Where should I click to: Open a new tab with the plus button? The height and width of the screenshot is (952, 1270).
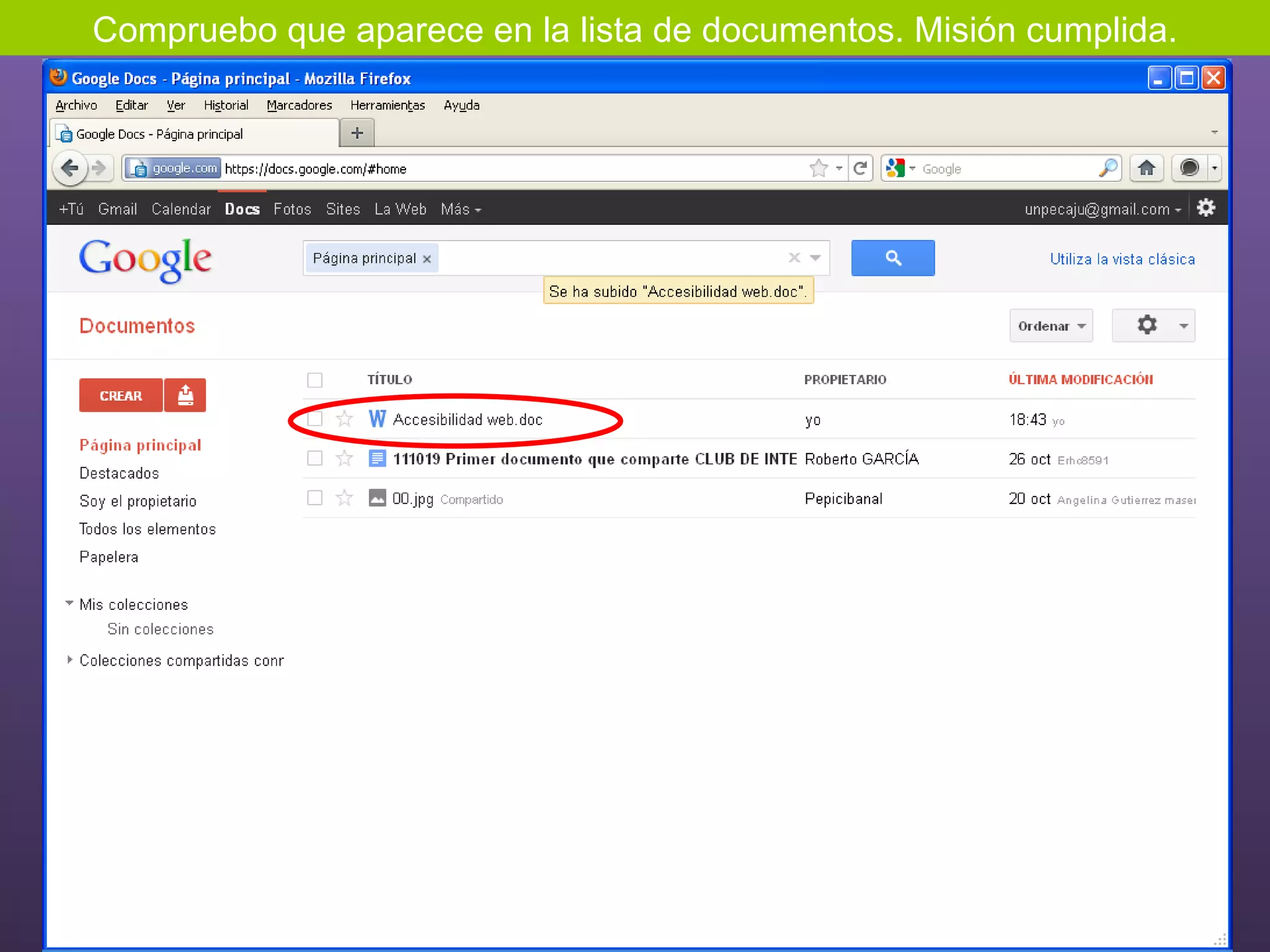coord(357,133)
